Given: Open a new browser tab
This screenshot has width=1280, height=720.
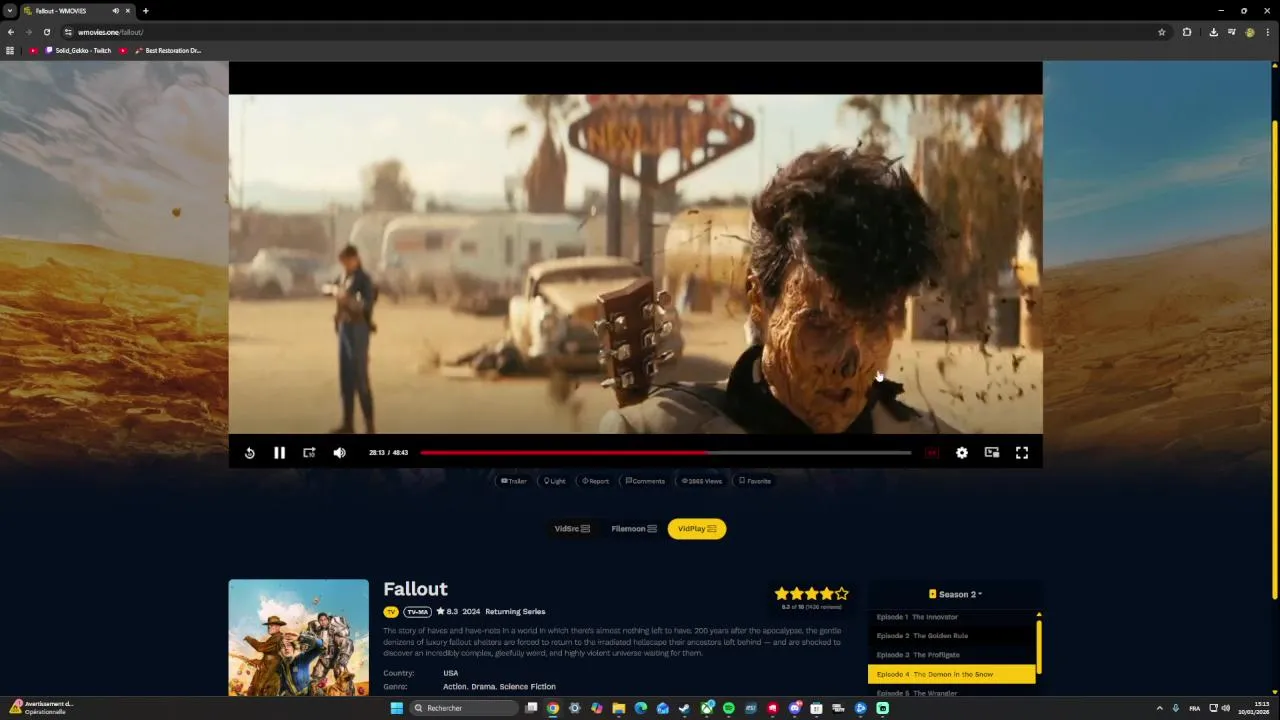Looking at the screenshot, I should [x=145, y=11].
